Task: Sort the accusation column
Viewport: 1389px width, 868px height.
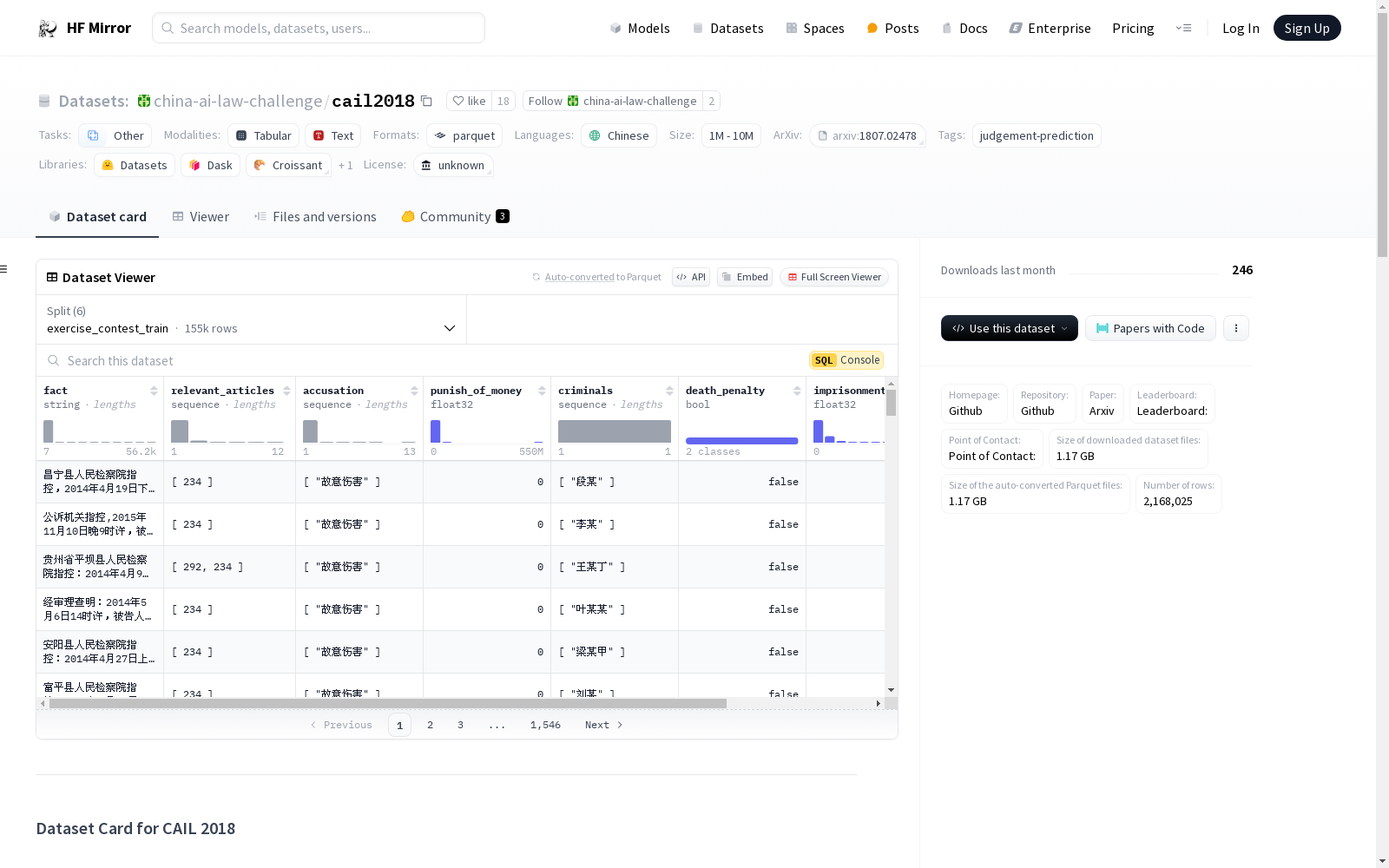Action: click(414, 391)
